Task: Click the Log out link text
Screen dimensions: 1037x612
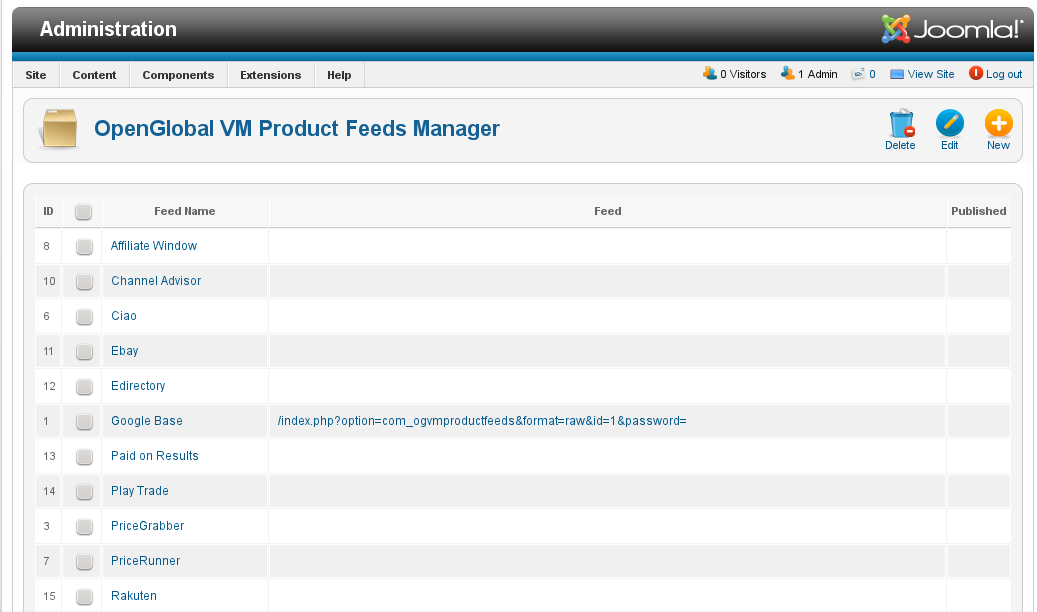Action: [x=1004, y=74]
